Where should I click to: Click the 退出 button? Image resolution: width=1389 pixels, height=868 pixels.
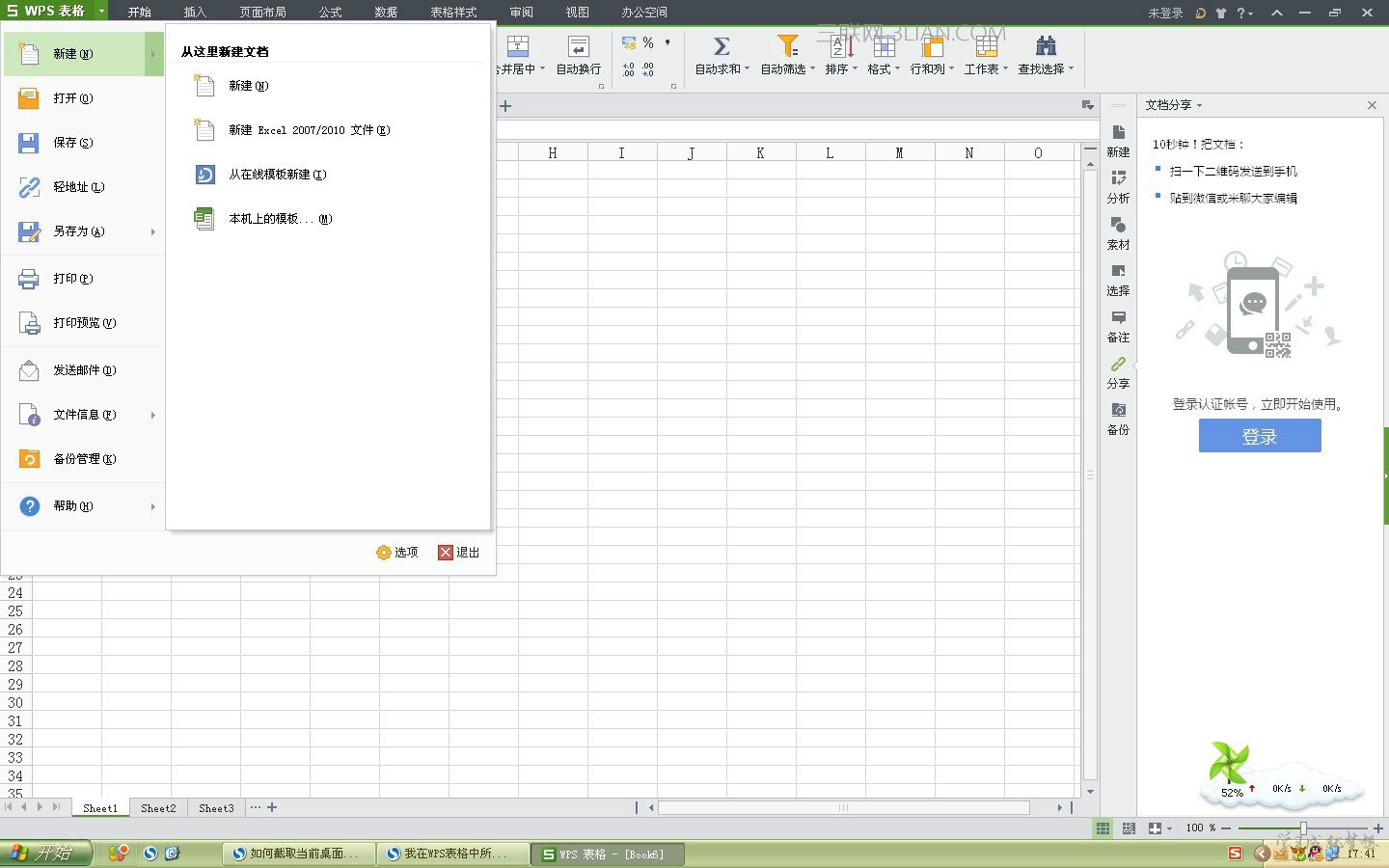pyautogui.click(x=459, y=553)
